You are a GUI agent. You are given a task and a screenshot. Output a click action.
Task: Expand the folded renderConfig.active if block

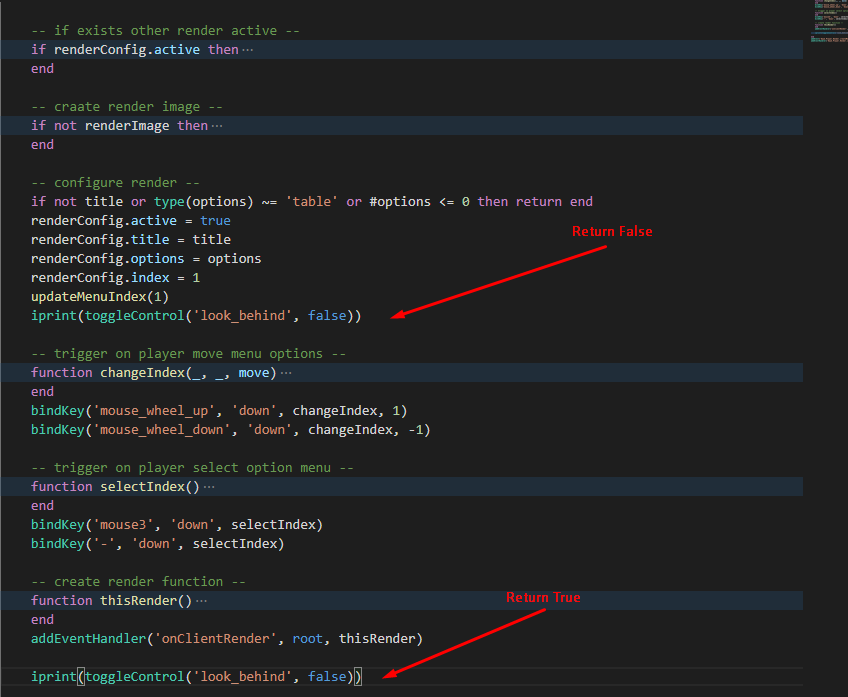click(247, 48)
